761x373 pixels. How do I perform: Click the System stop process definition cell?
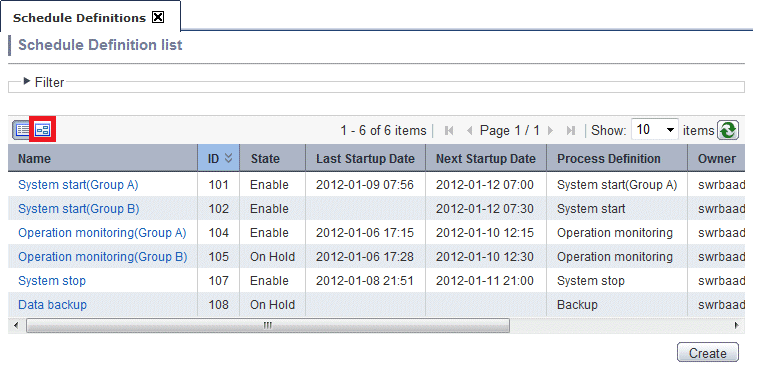[x=591, y=280]
